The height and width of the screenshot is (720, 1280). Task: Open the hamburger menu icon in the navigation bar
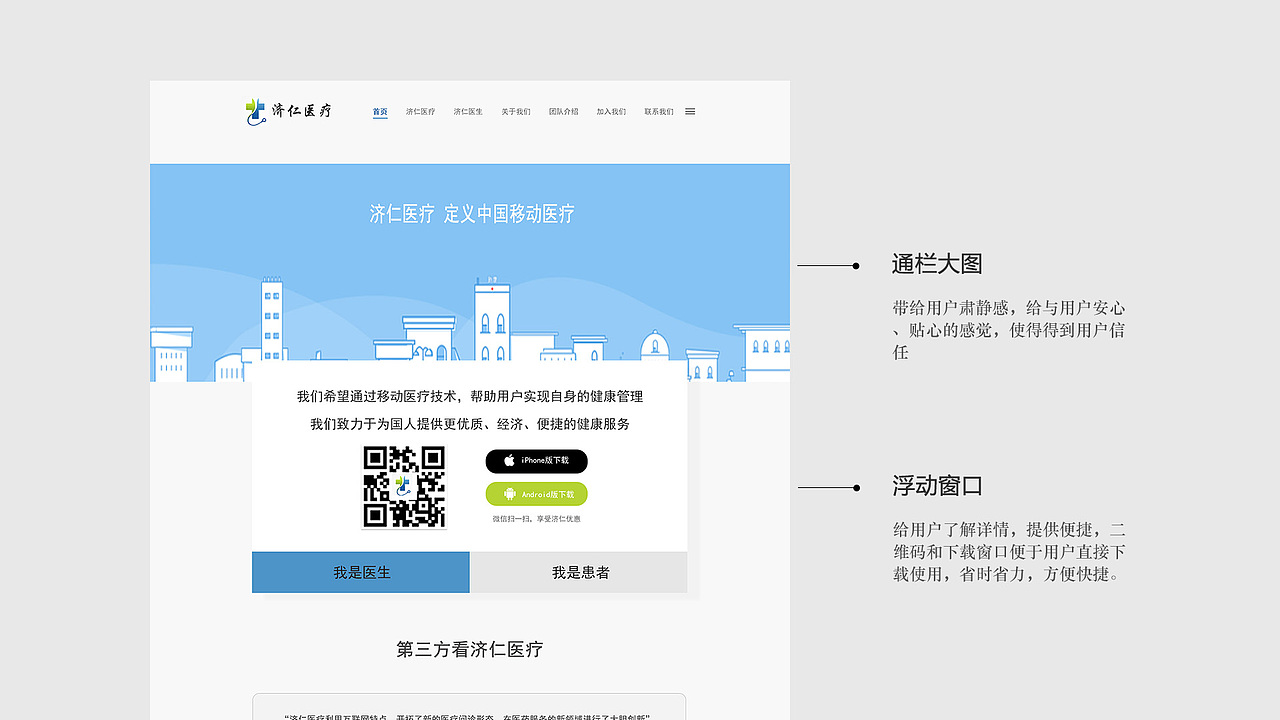point(690,111)
